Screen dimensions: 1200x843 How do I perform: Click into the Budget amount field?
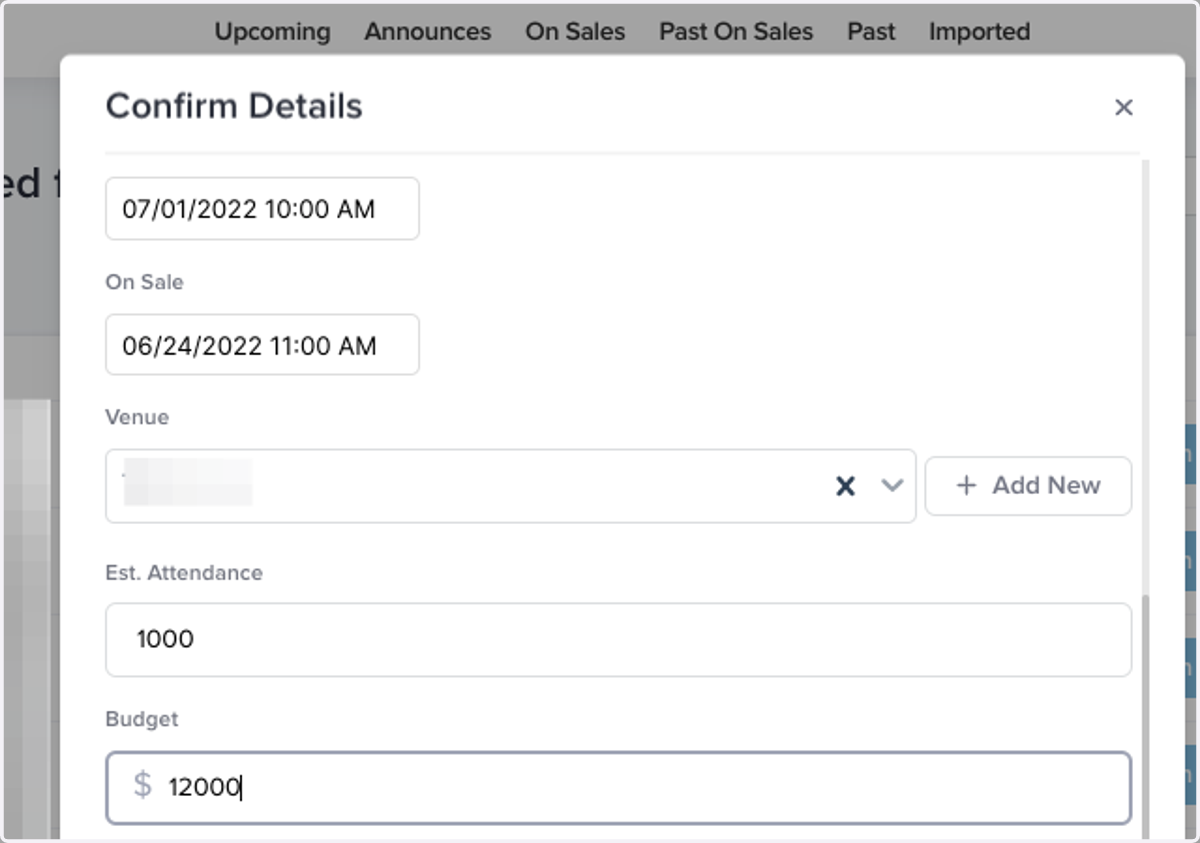point(618,788)
